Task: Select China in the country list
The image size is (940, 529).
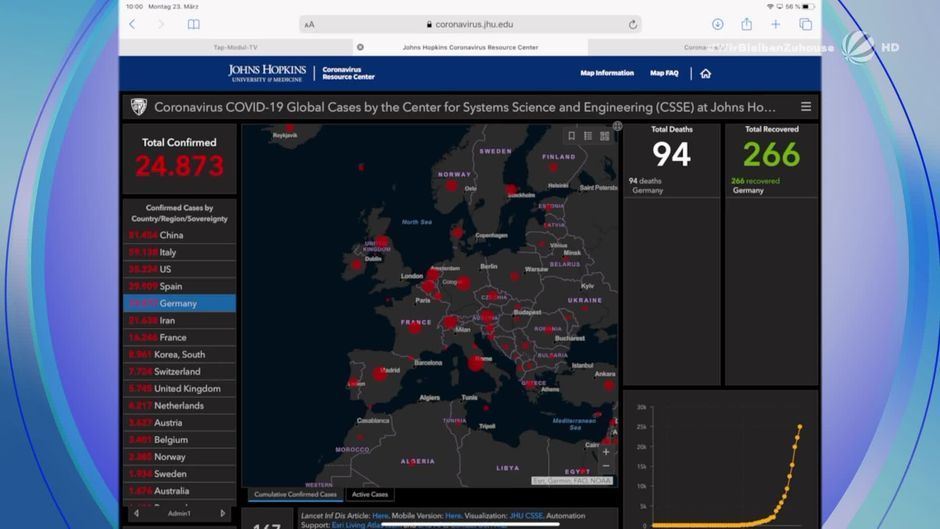Action: [179, 235]
